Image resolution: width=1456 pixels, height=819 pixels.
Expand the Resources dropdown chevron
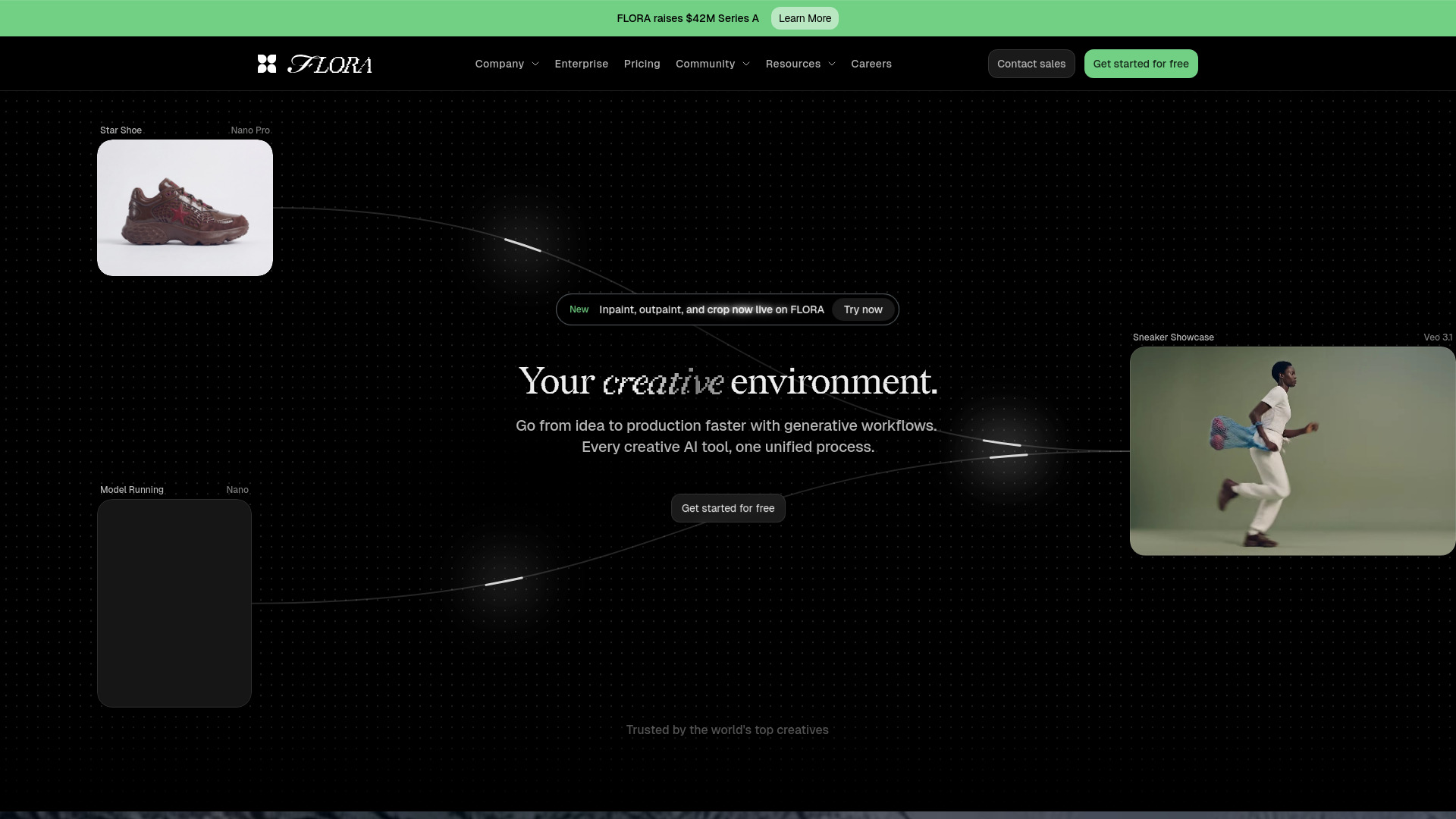(832, 64)
